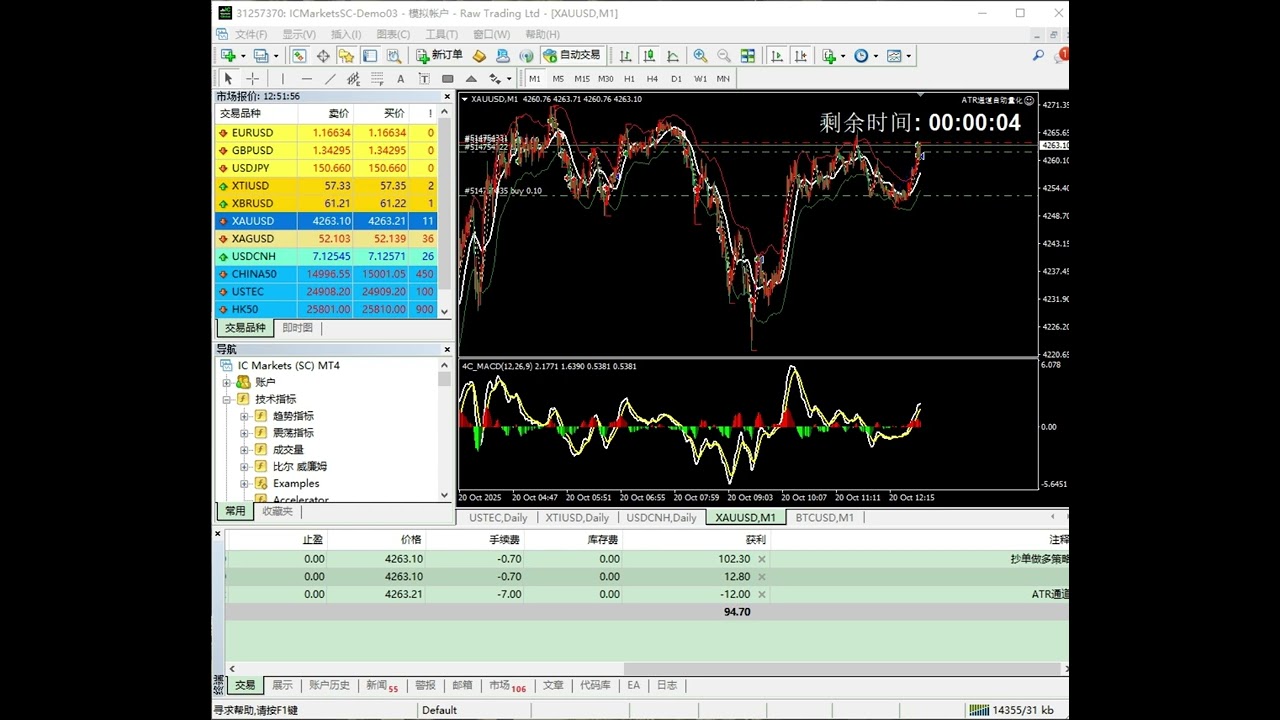The height and width of the screenshot is (720, 1280).
Task: Select the text label 'T' tool
Action: (x=424, y=78)
